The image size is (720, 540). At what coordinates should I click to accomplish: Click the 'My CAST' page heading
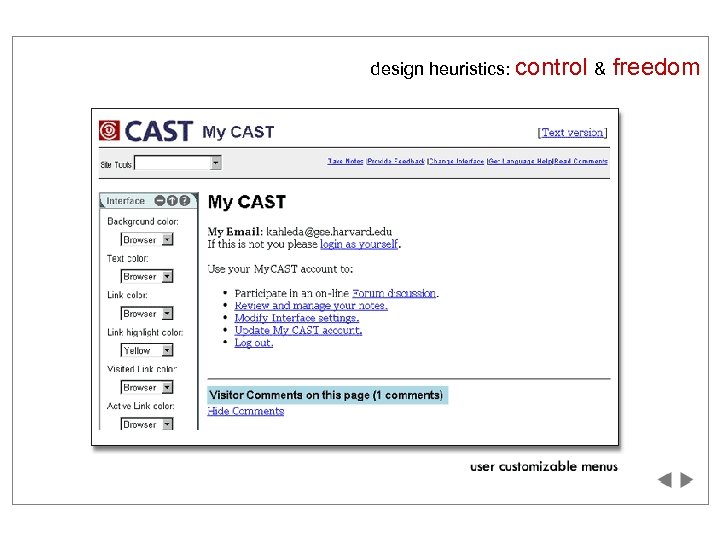click(247, 202)
